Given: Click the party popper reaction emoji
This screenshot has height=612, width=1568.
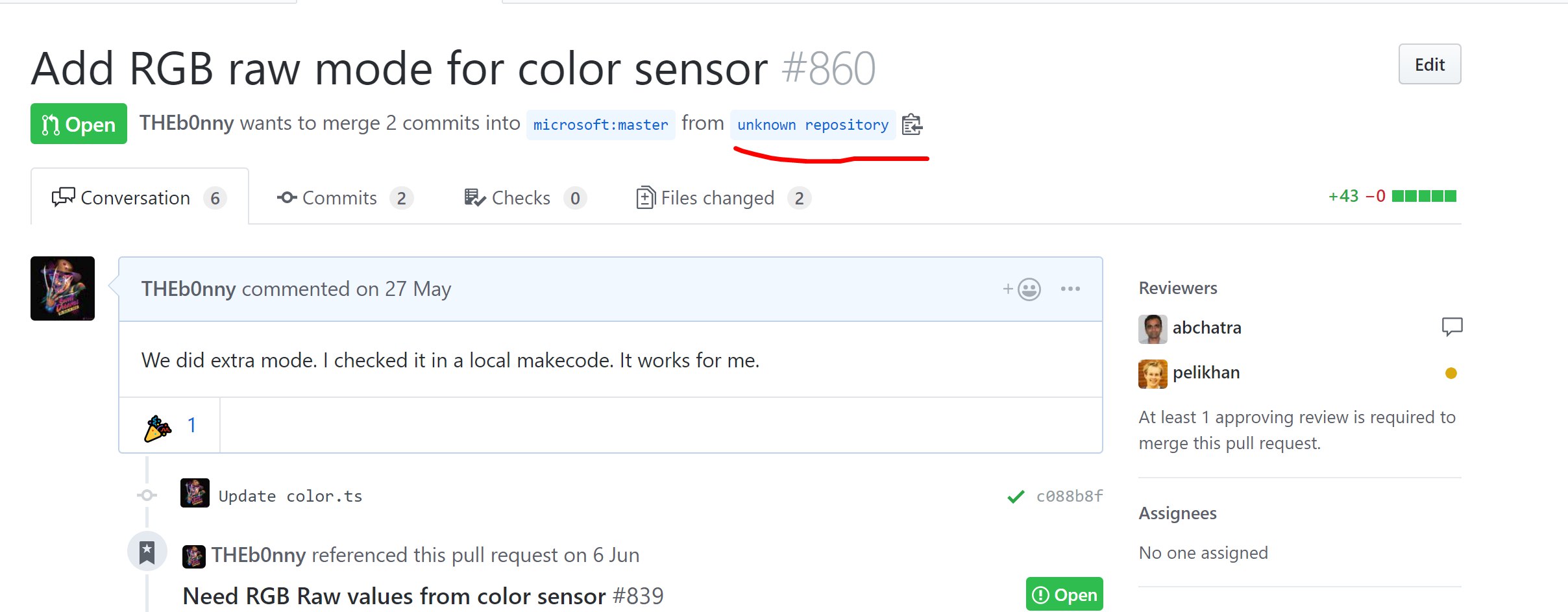Looking at the screenshot, I should coord(158,426).
